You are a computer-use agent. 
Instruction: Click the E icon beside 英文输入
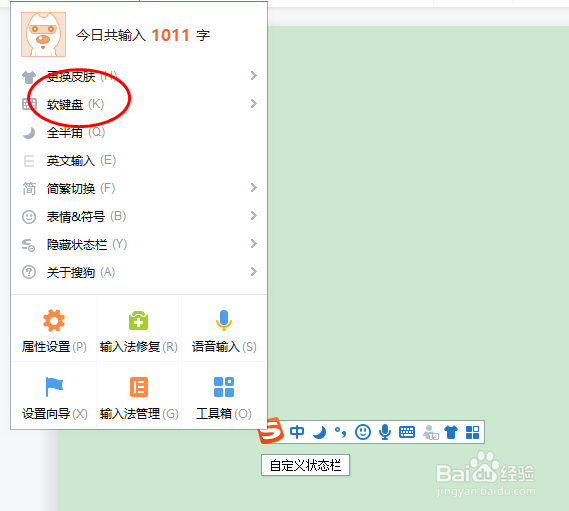click(29, 161)
